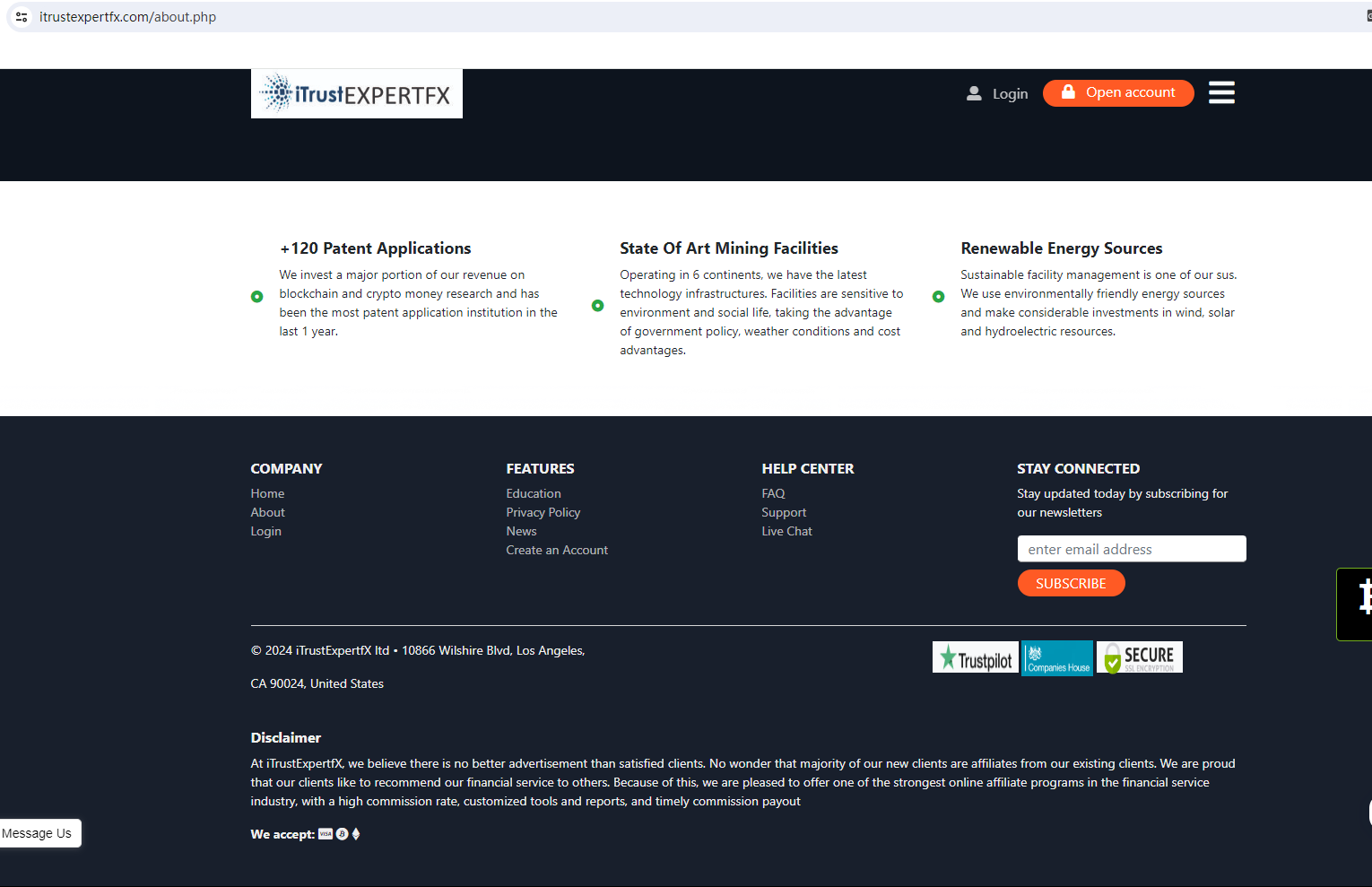Click the lock icon in Open account
Viewport: 1372px width, 887px height.
1068,92
